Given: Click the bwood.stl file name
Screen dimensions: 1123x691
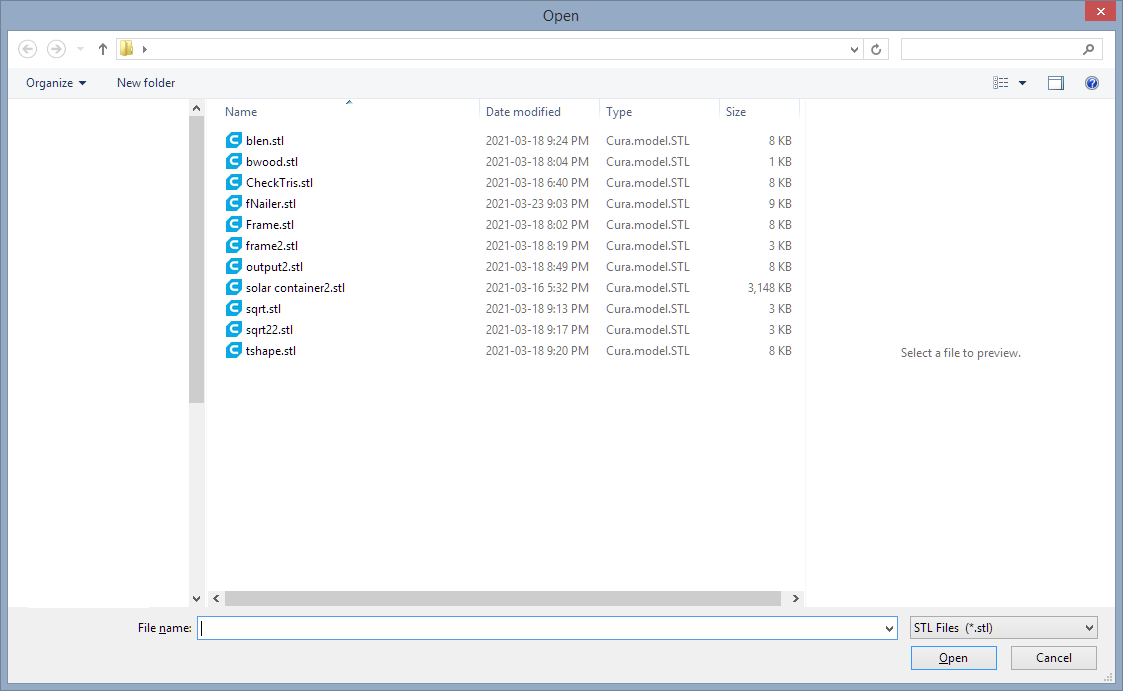Looking at the screenshot, I should point(271,162).
